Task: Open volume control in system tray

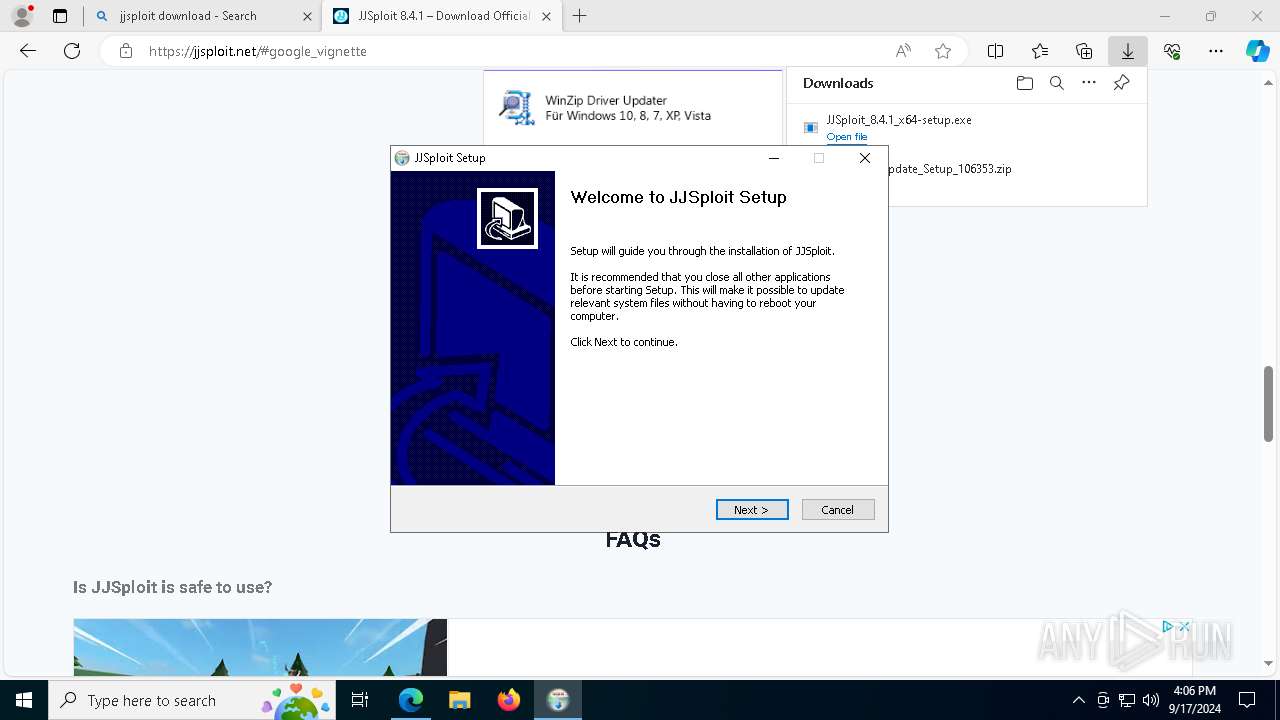Action: point(1151,700)
